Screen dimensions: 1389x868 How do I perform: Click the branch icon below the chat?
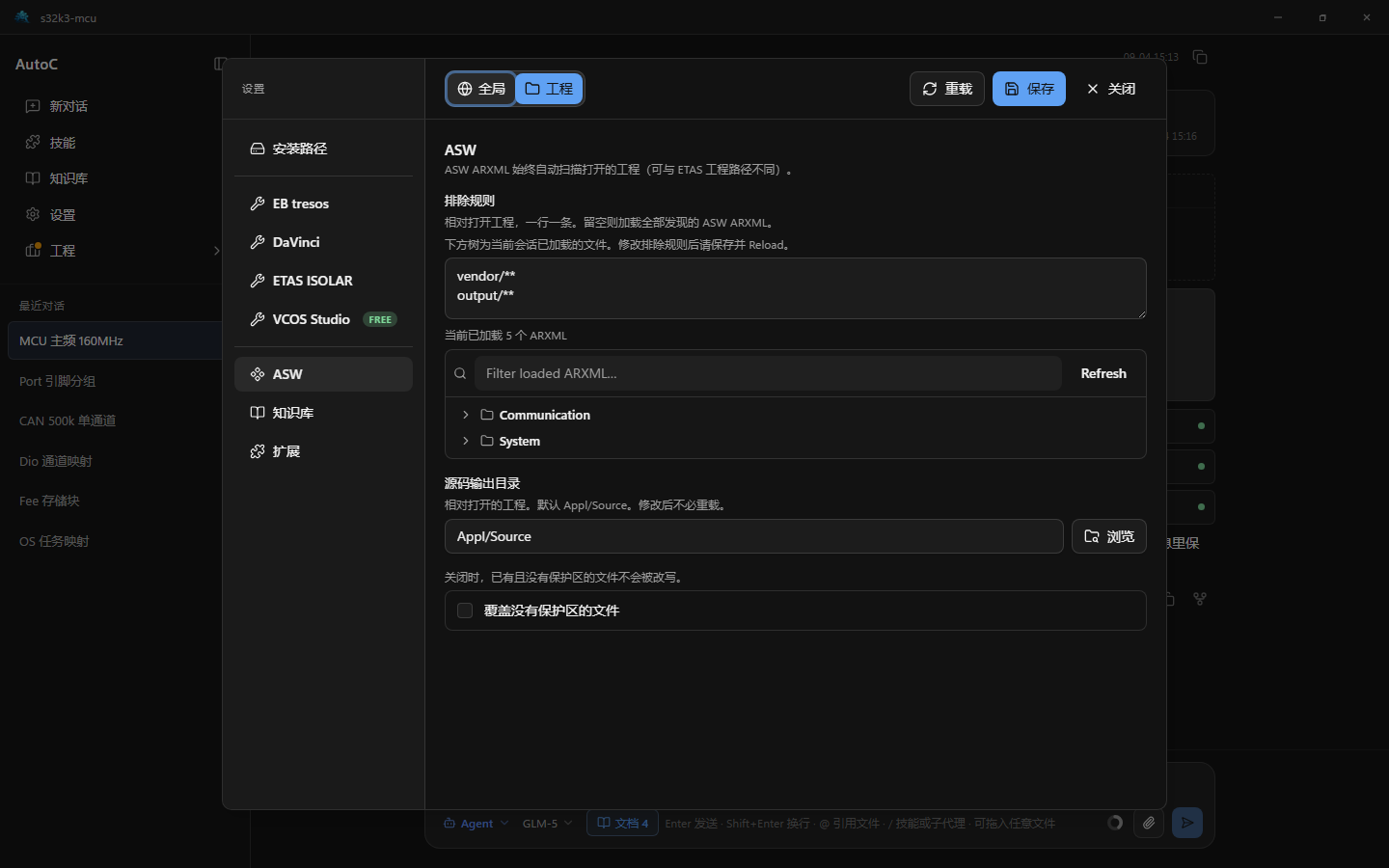click(x=1200, y=599)
